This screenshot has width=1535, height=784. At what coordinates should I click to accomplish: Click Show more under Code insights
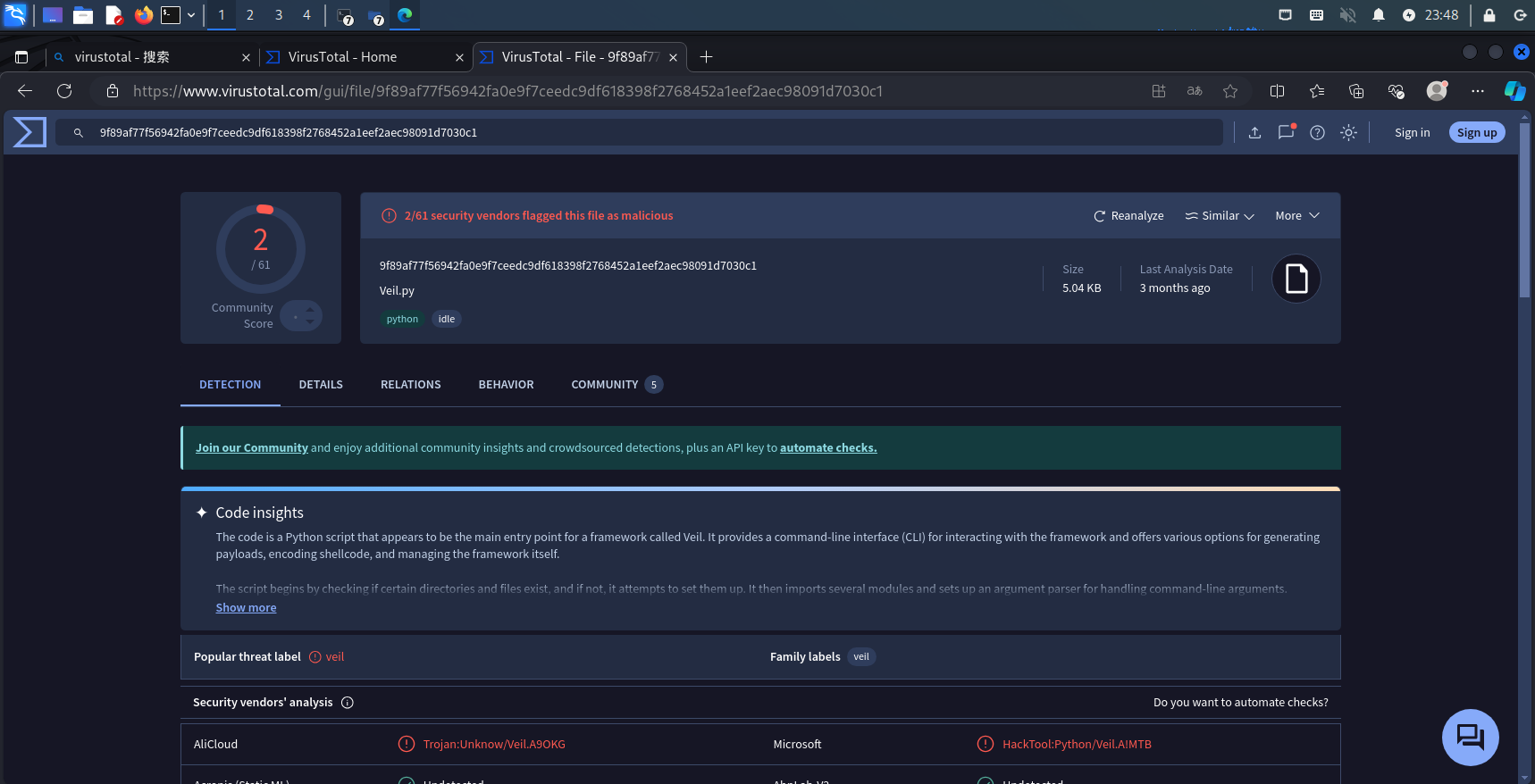pos(246,608)
